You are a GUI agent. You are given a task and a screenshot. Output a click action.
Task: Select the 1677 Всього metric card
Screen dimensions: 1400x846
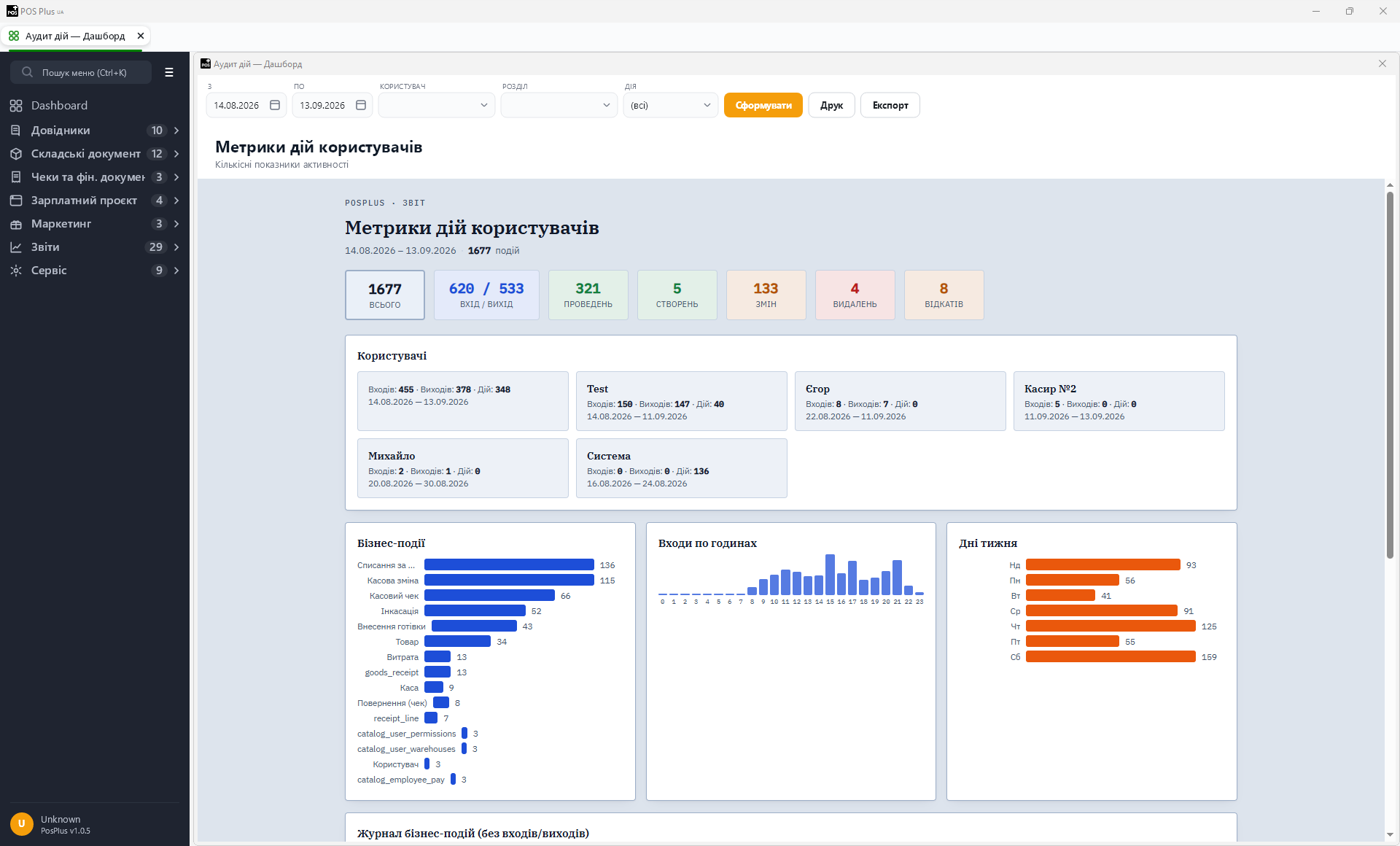385,295
